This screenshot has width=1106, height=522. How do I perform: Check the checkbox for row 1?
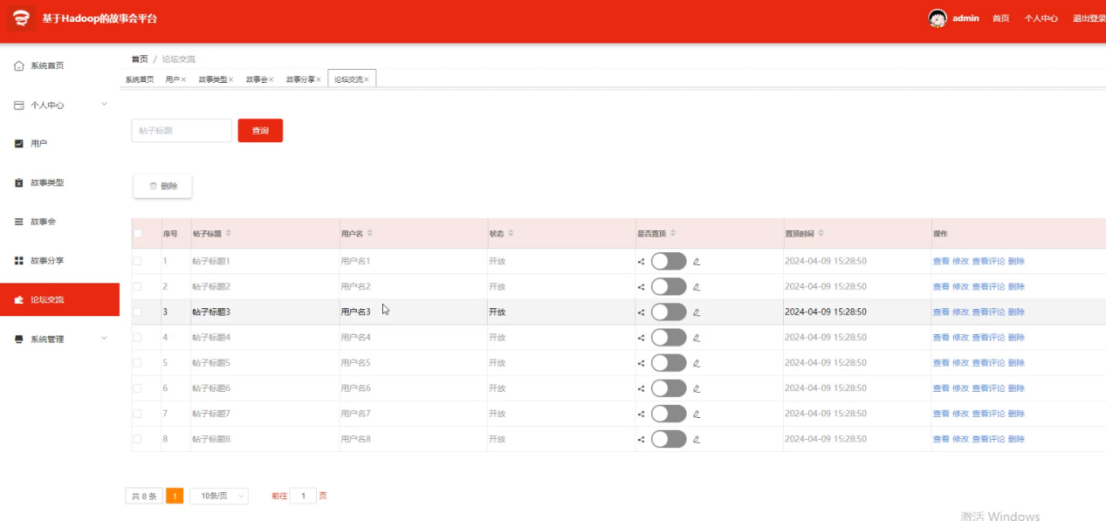pos(138,261)
